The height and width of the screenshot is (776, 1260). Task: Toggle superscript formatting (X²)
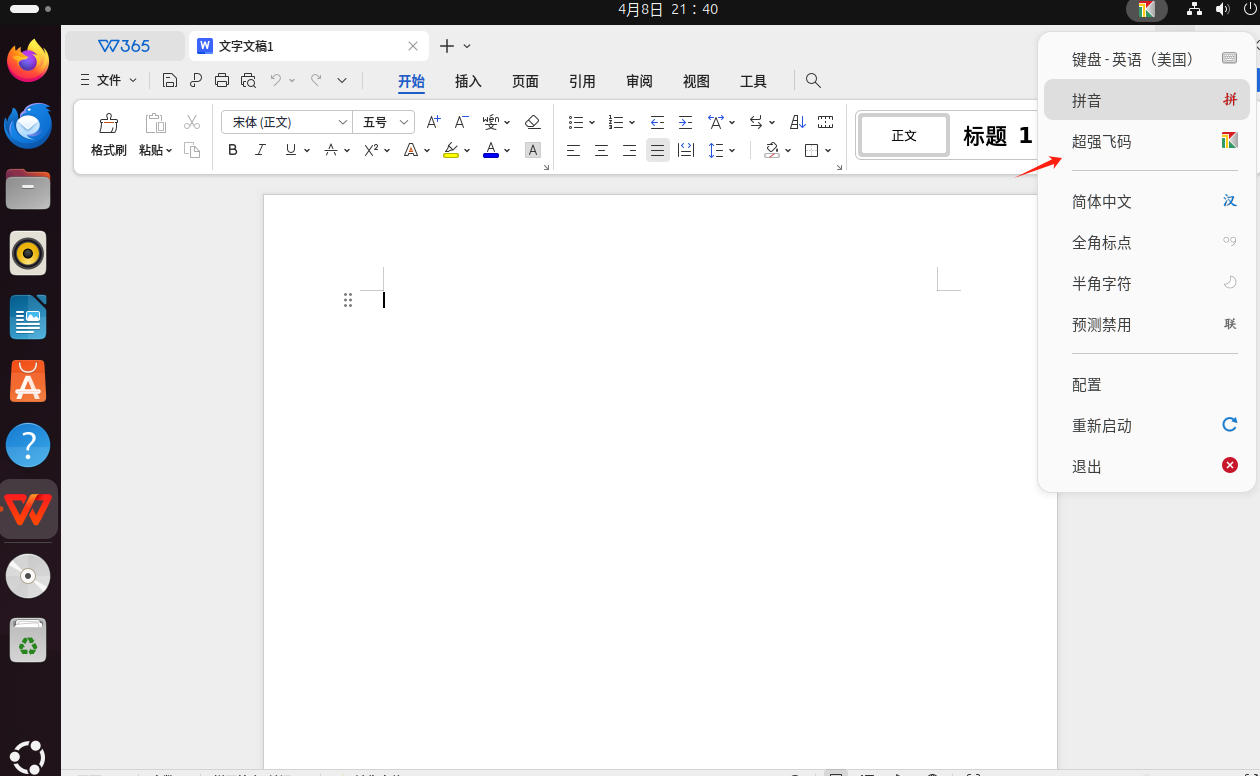click(x=370, y=150)
